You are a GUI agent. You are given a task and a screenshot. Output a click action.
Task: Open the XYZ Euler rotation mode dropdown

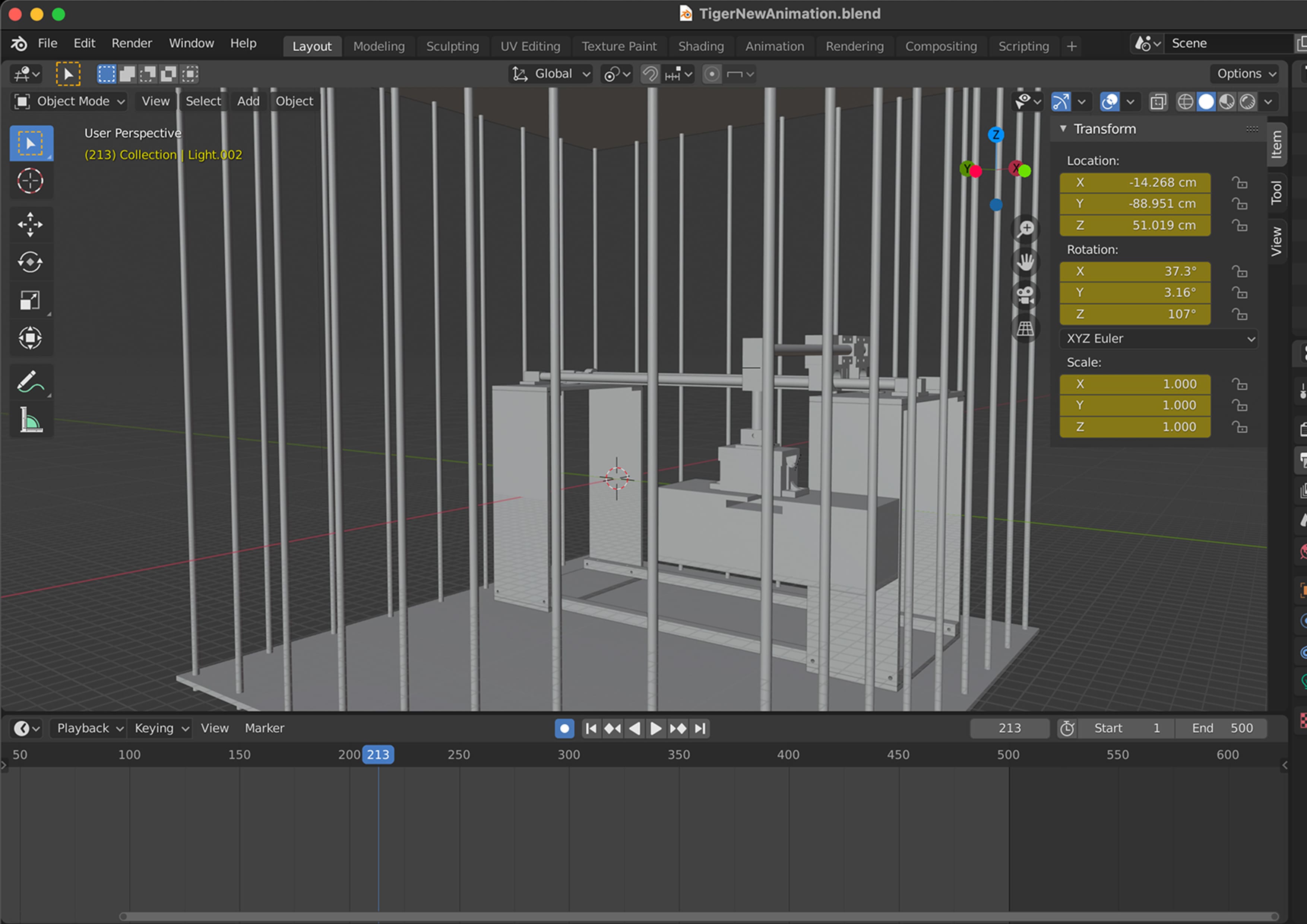coord(1158,339)
